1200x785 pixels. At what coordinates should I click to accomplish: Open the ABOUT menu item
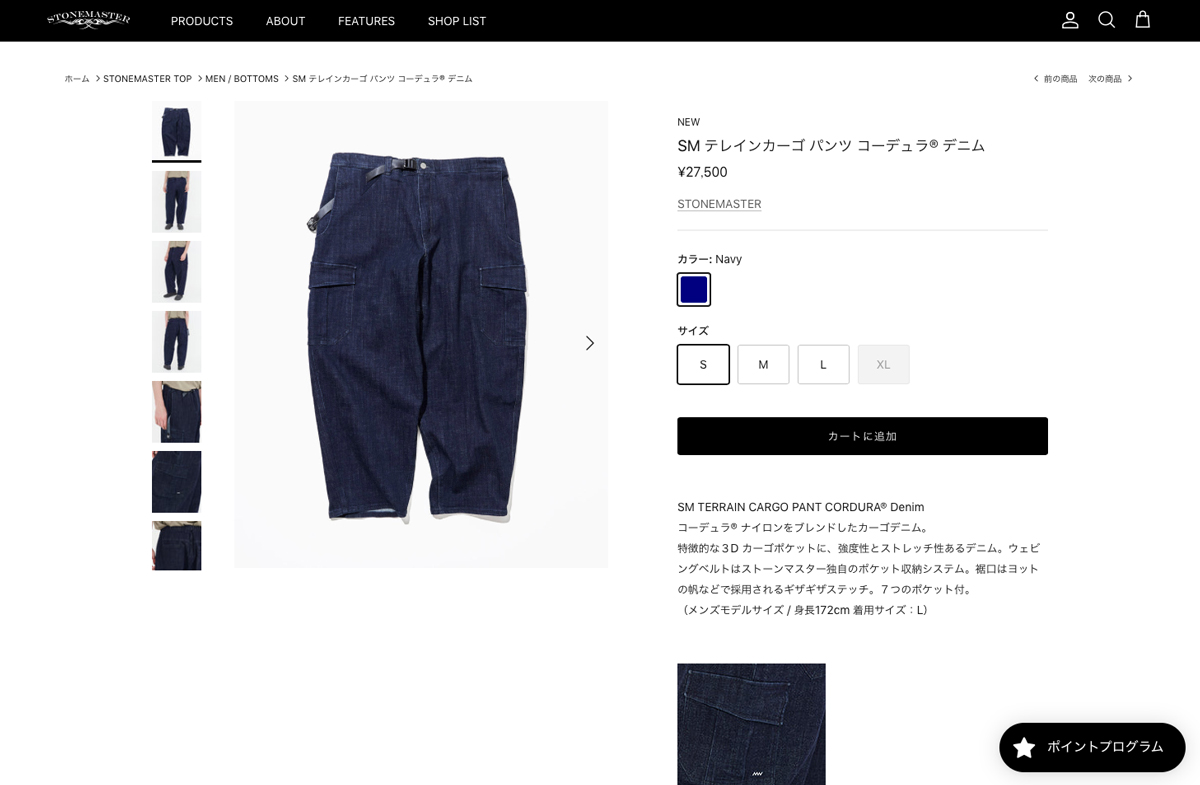coord(285,21)
